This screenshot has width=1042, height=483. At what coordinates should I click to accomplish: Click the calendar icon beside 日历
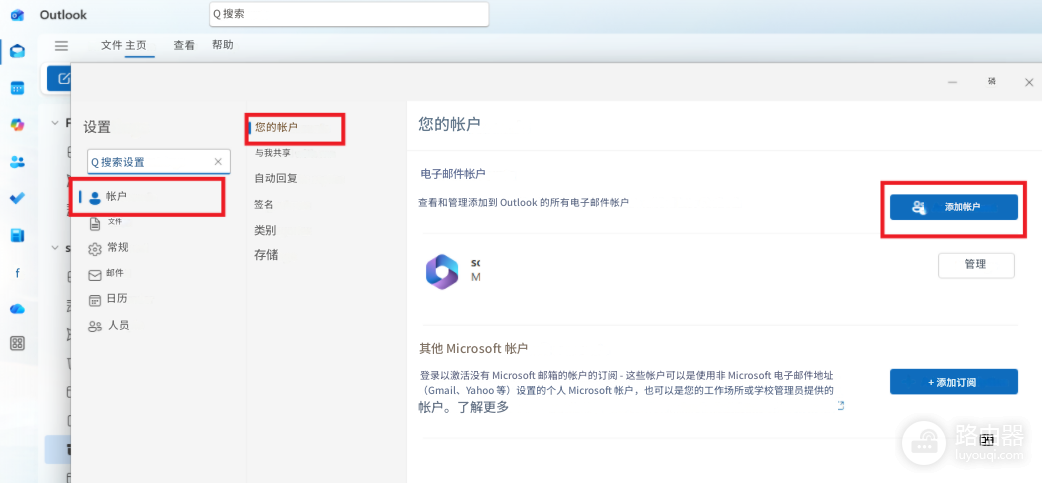95,300
